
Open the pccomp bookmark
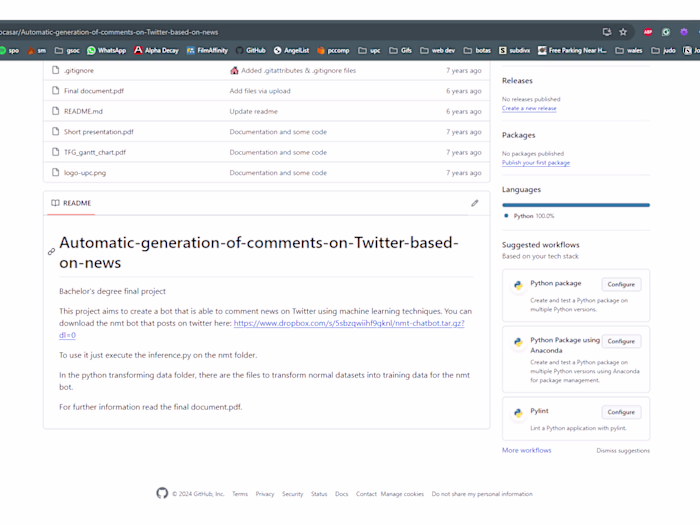333,50
